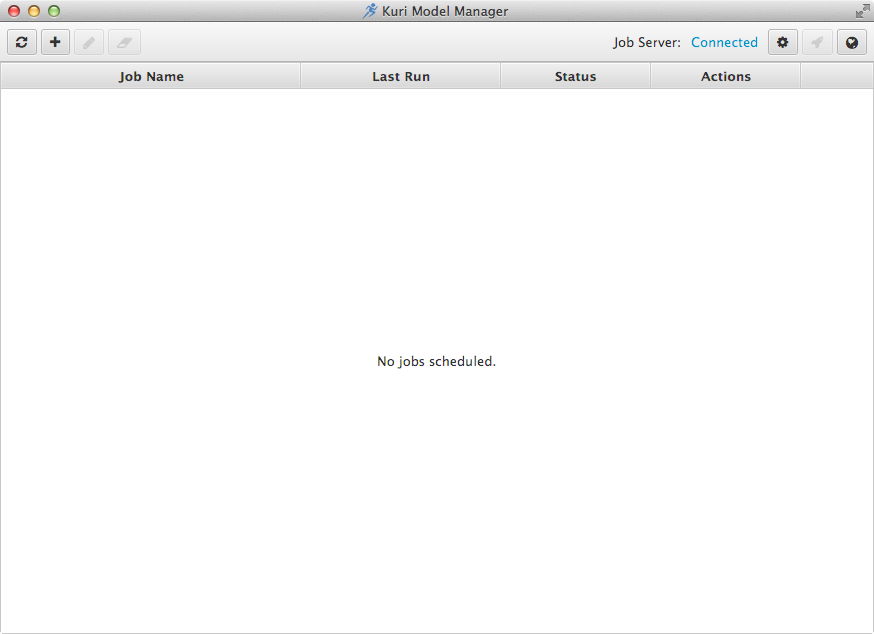Open the Connected job server link
This screenshot has width=874, height=634.
[x=724, y=42]
